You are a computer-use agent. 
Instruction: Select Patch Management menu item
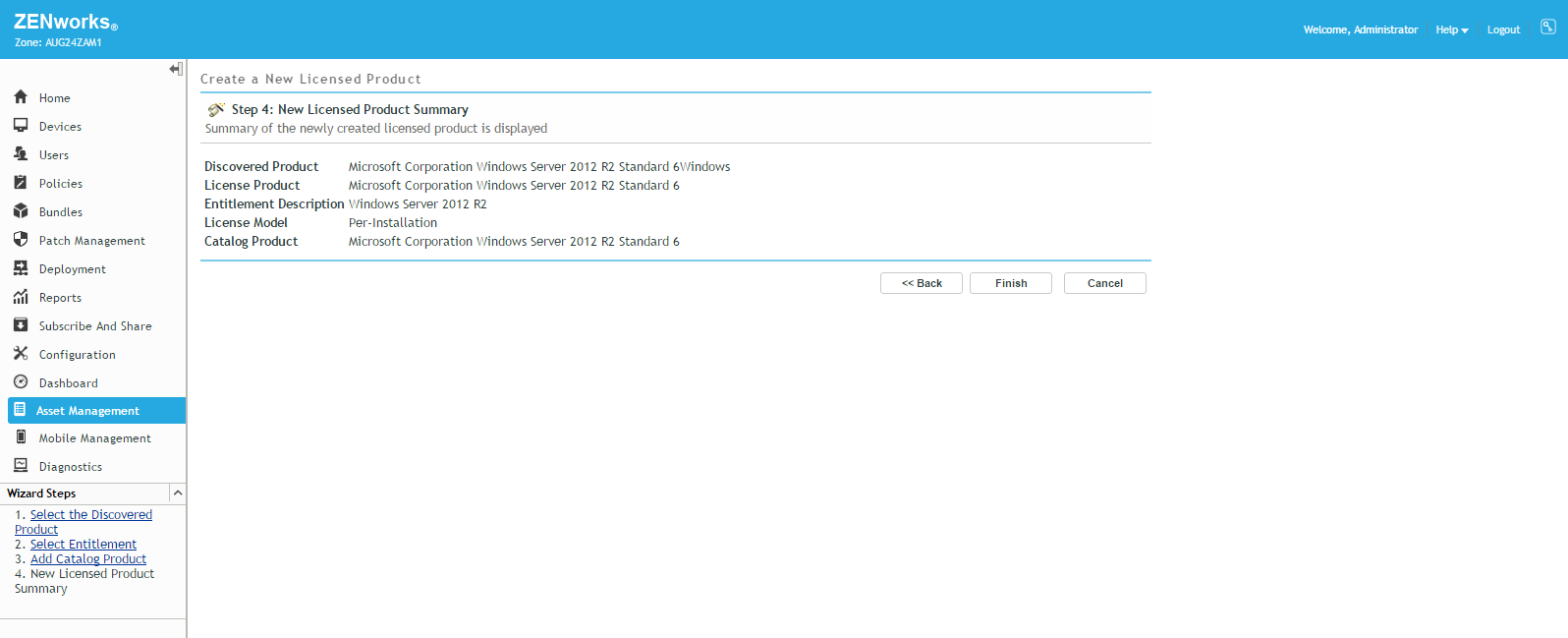click(x=92, y=241)
